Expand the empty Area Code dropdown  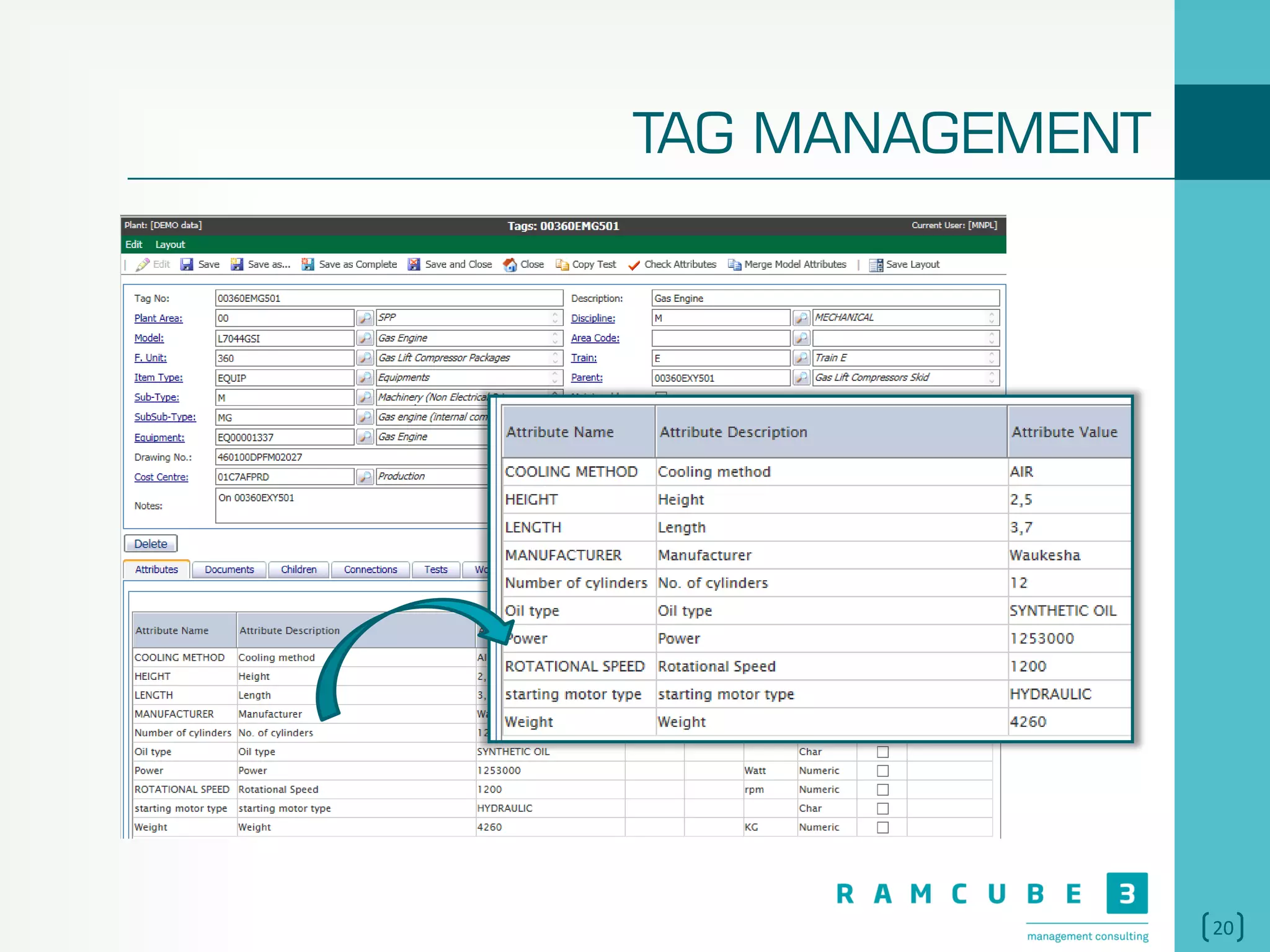coord(992,338)
